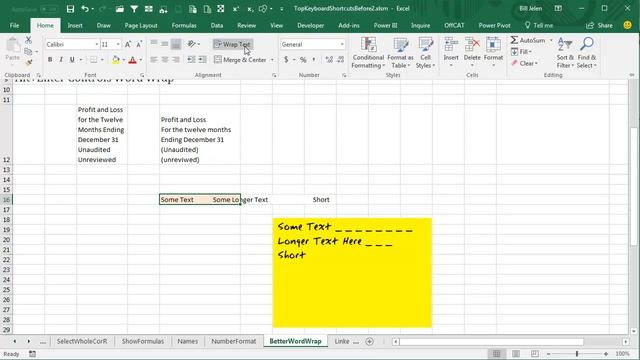Click the Fill Color bucket swatch
Screen dimensions: 640x360
(116, 60)
